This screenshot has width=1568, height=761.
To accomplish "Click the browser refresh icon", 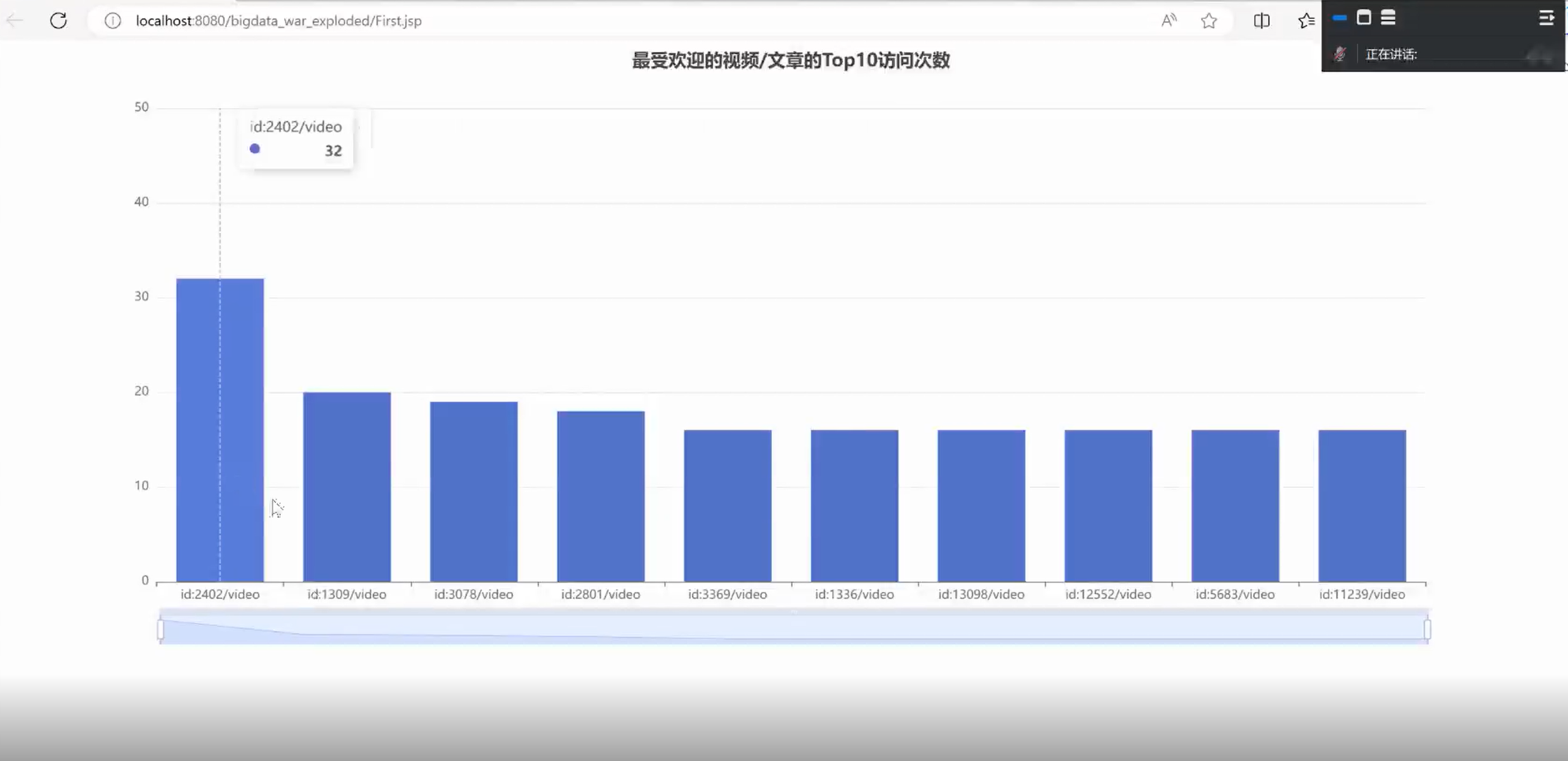I will 58,21.
